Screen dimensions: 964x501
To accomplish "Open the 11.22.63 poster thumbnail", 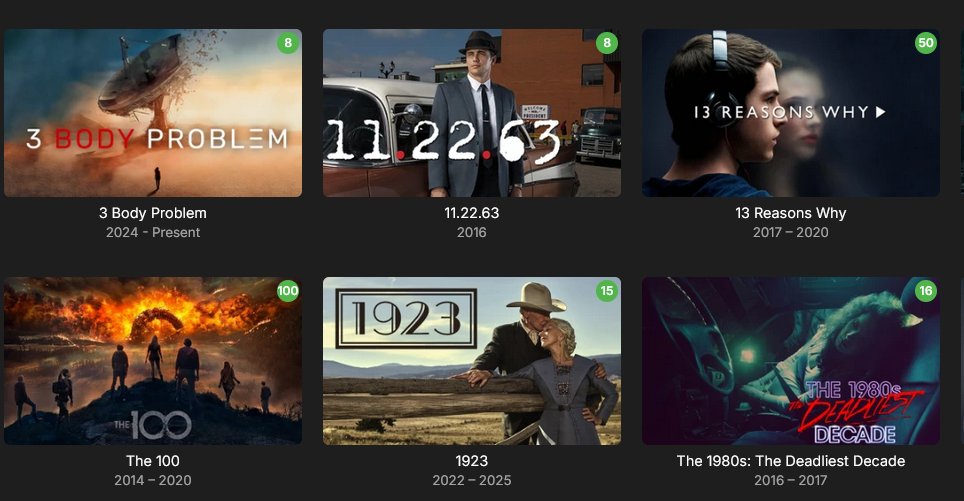I will tap(472, 113).
